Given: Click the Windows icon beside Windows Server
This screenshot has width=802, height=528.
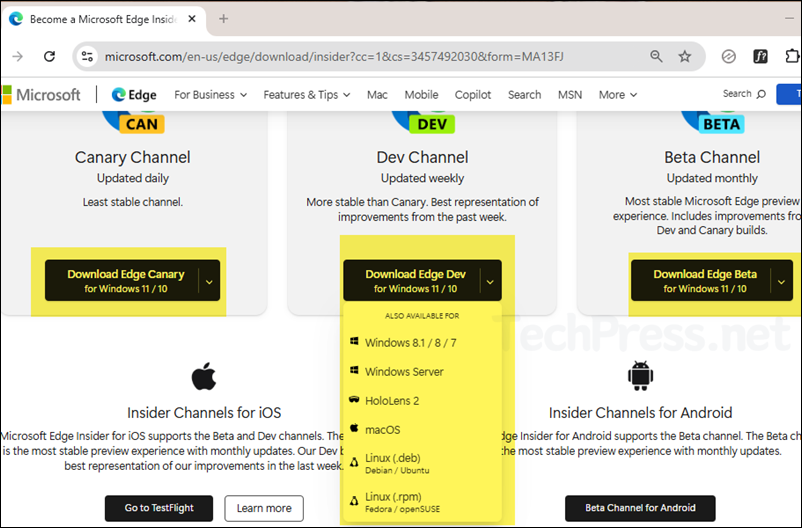Looking at the screenshot, I should pyautogui.click(x=354, y=370).
